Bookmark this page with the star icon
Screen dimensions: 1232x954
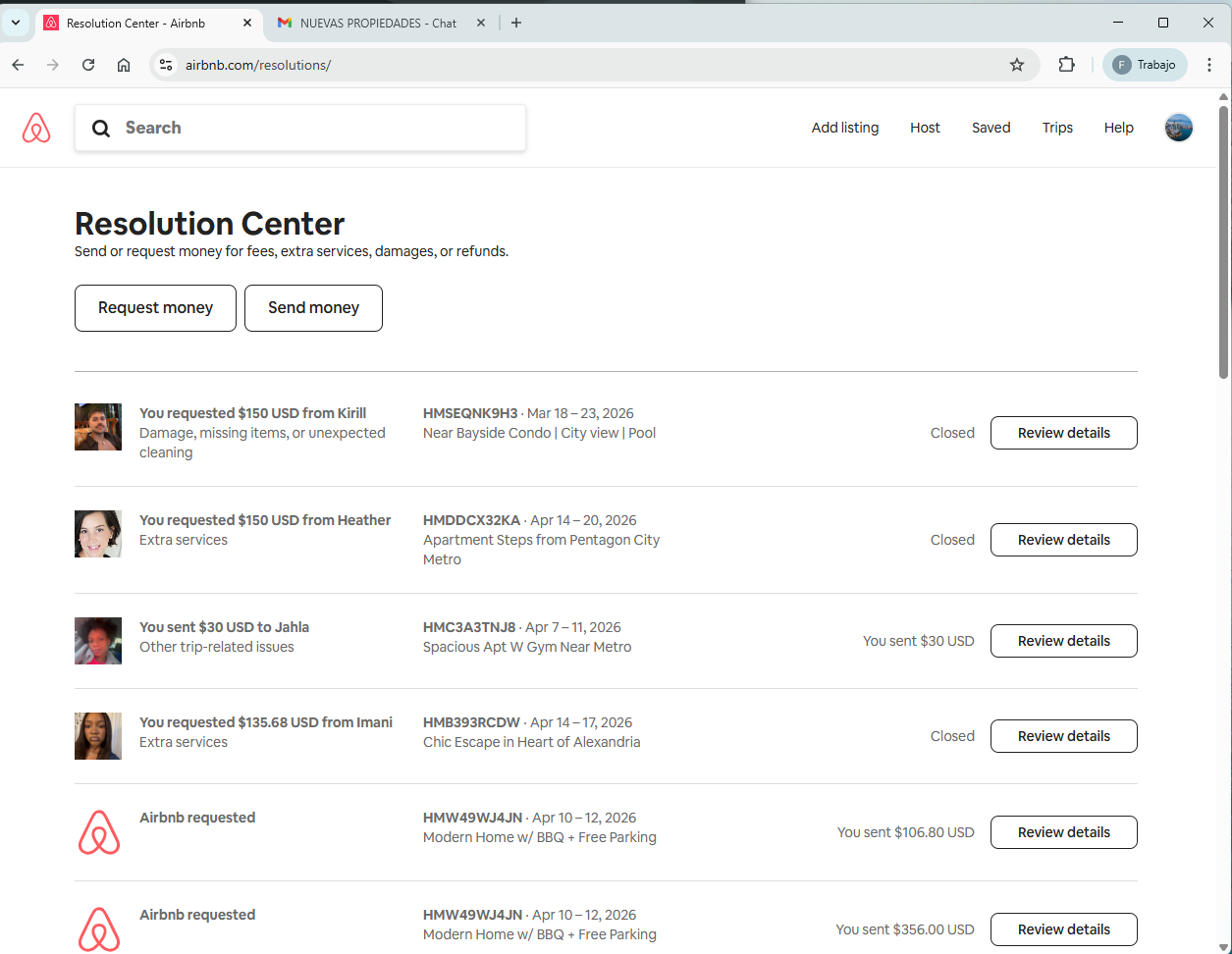coord(1017,65)
